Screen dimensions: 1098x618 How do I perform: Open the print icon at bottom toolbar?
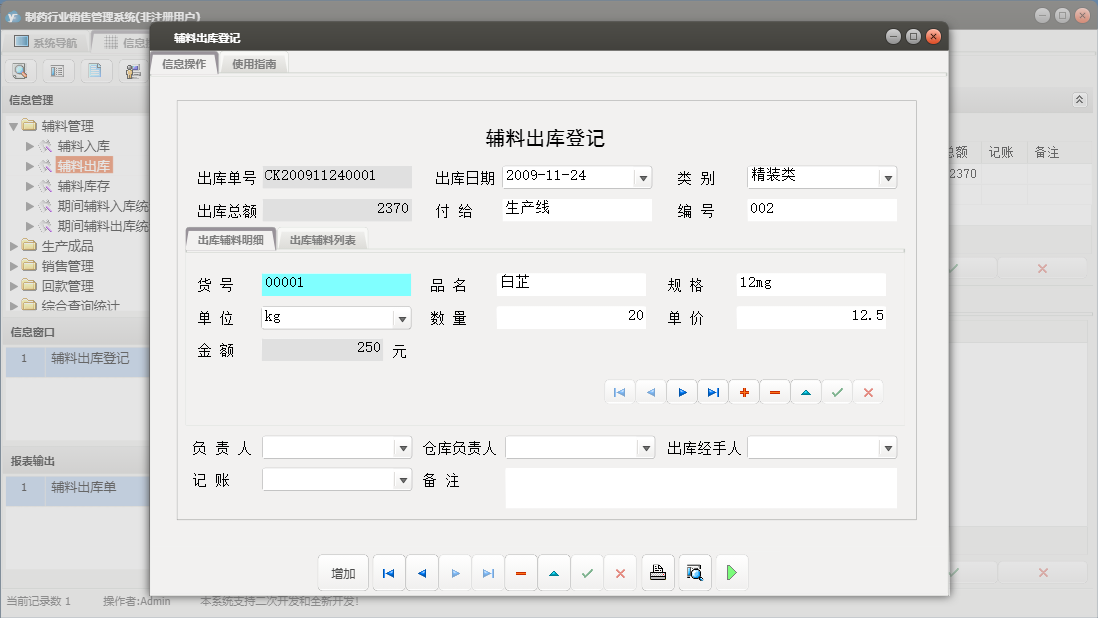(x=657, y=572)
